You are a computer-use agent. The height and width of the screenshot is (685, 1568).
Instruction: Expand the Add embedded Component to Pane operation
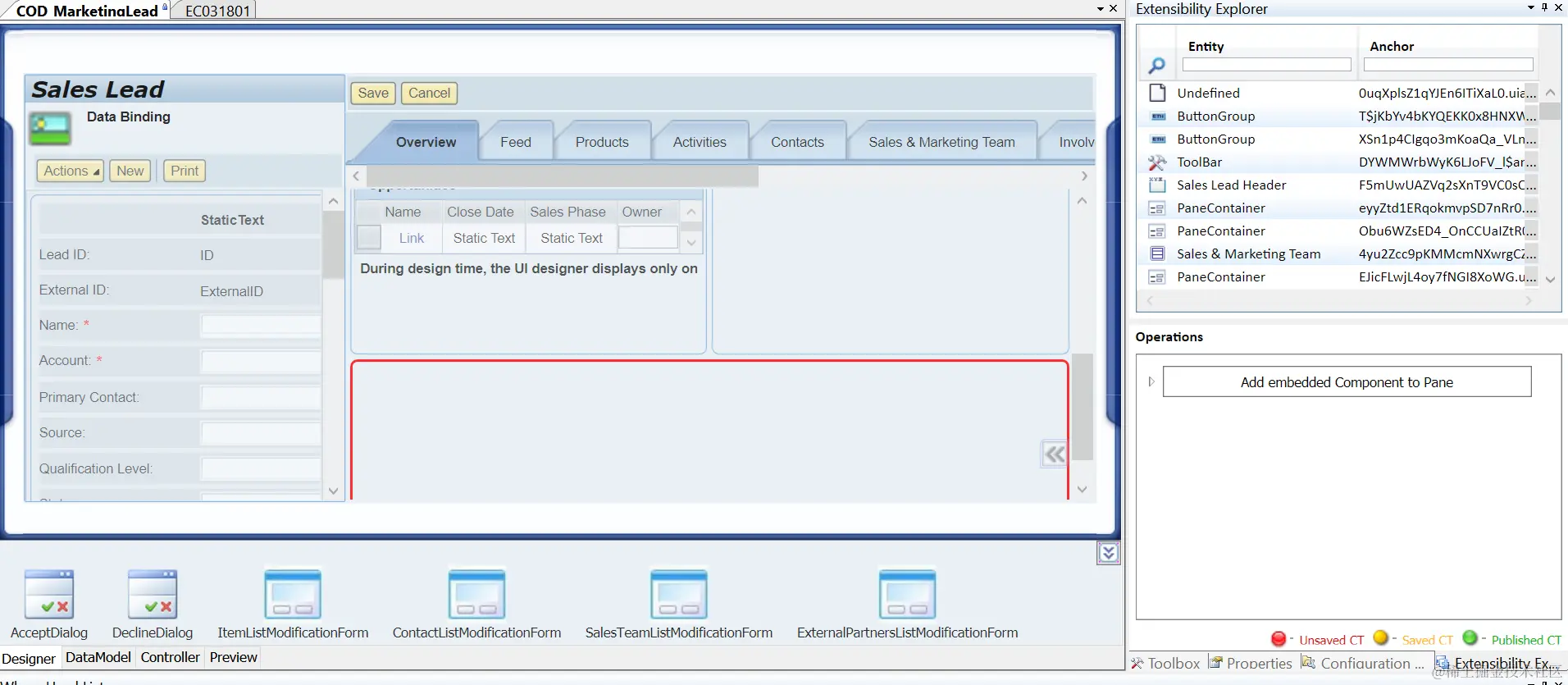tap(1151, 381)
